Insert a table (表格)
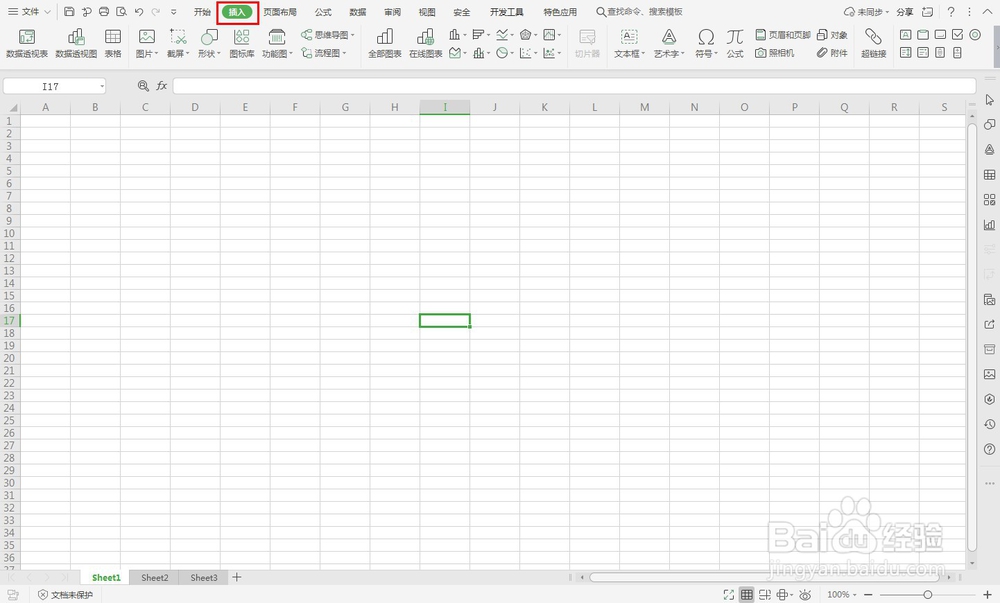Screen dimensions: 1000x603 113,44
